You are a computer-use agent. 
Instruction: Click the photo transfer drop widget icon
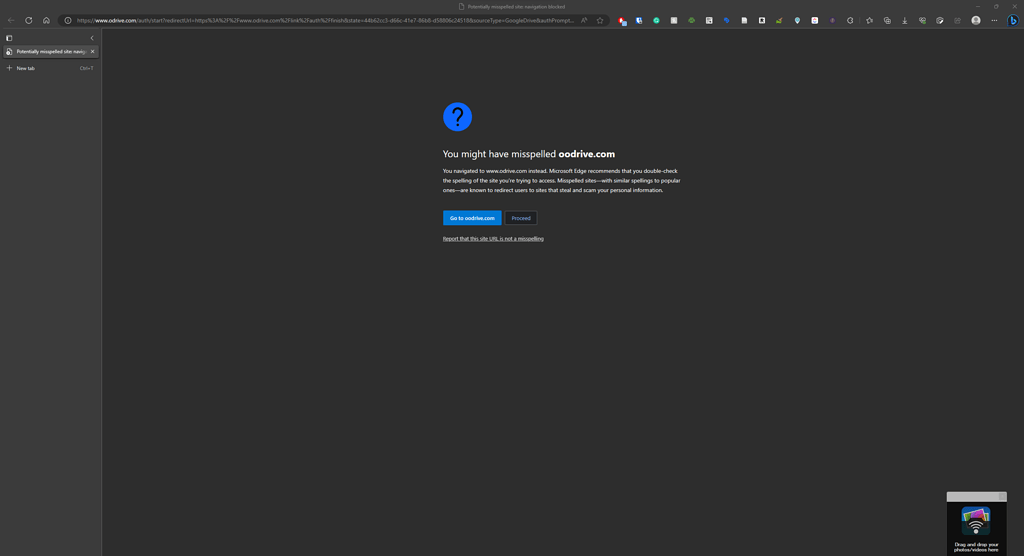(976, 521)
